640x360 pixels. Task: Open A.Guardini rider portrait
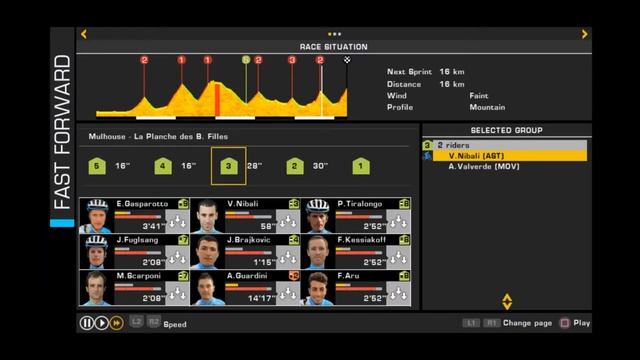[207, 287]
